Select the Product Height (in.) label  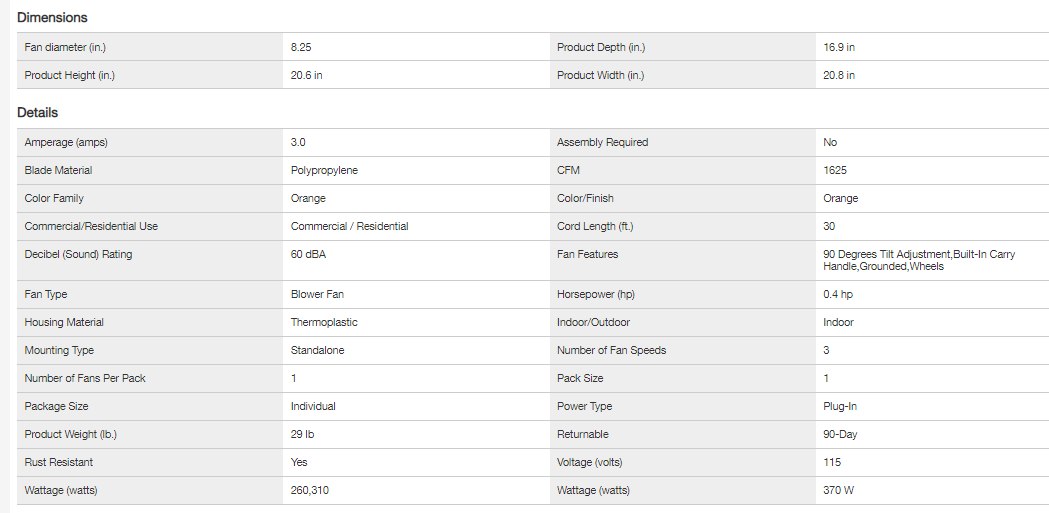68,75
